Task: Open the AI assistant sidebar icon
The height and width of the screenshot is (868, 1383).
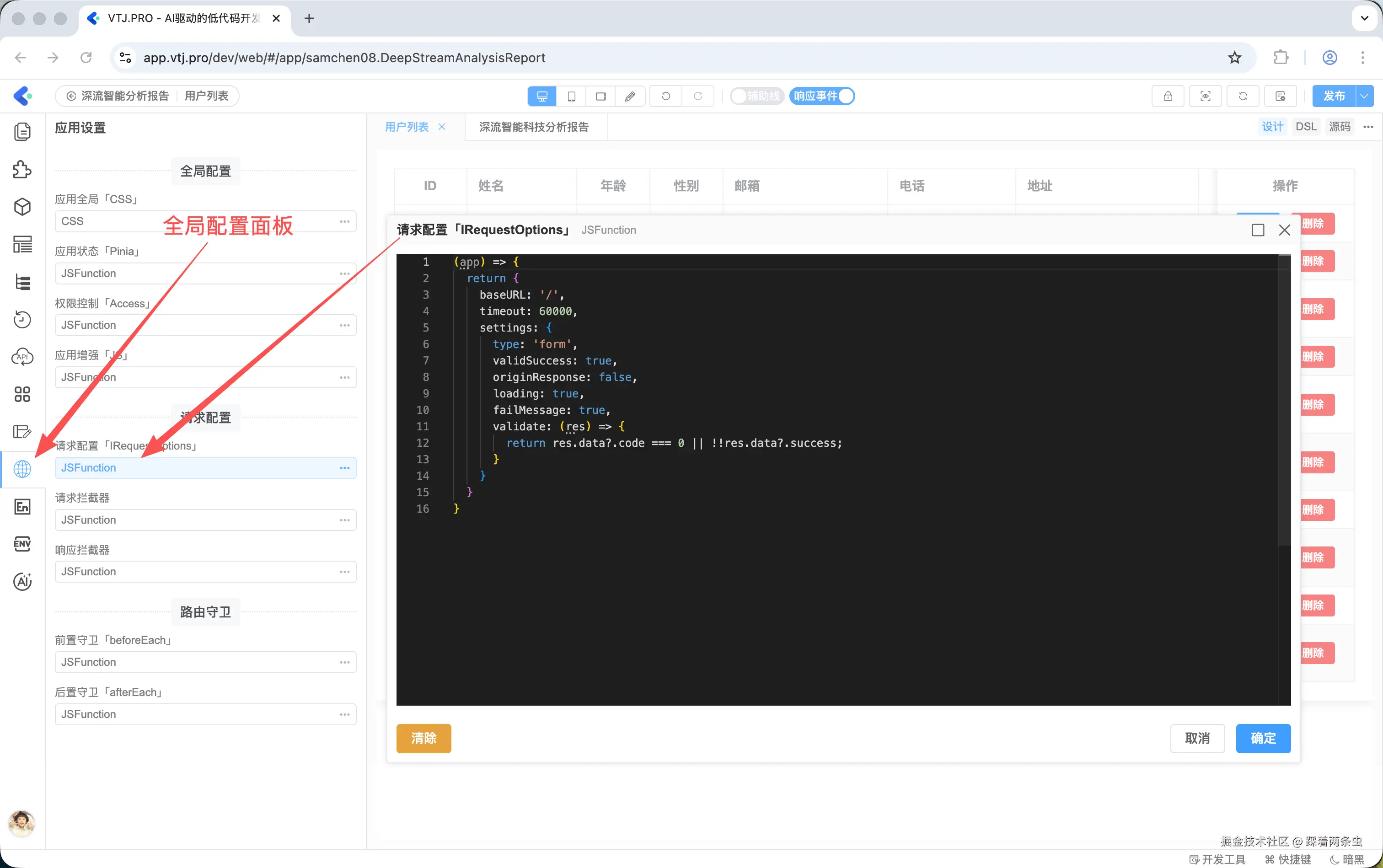Action: click(x=22, y=582)
